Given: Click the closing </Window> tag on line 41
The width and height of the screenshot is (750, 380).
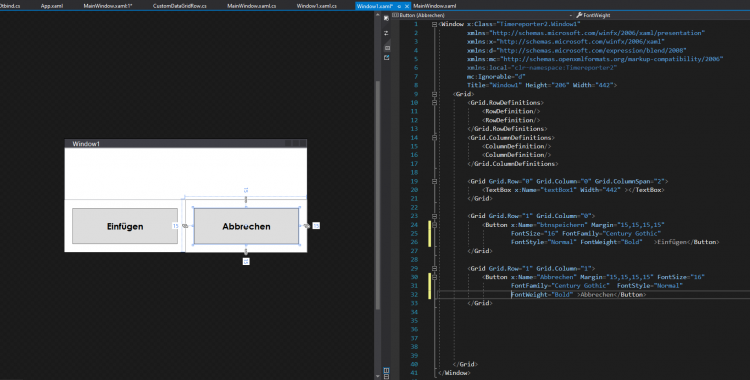Looking at the screenshot, I should click(454, 373).
